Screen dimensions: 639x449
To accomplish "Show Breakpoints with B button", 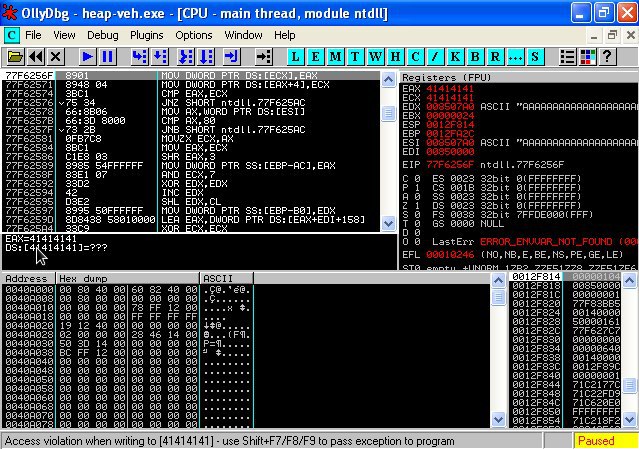I will click(475, 57).
